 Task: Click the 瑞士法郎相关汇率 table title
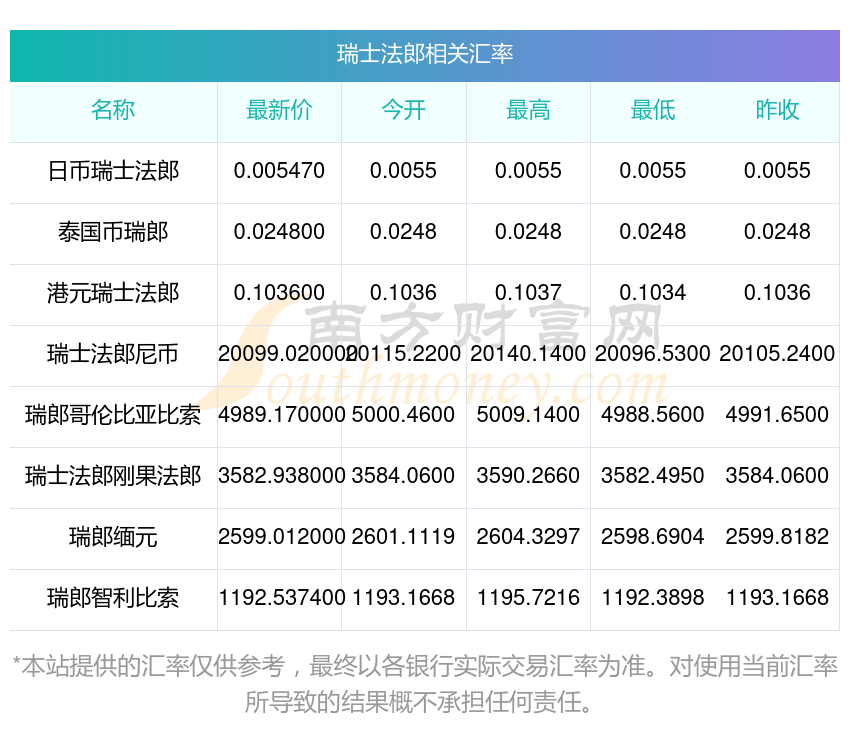(x=425, y=54)
